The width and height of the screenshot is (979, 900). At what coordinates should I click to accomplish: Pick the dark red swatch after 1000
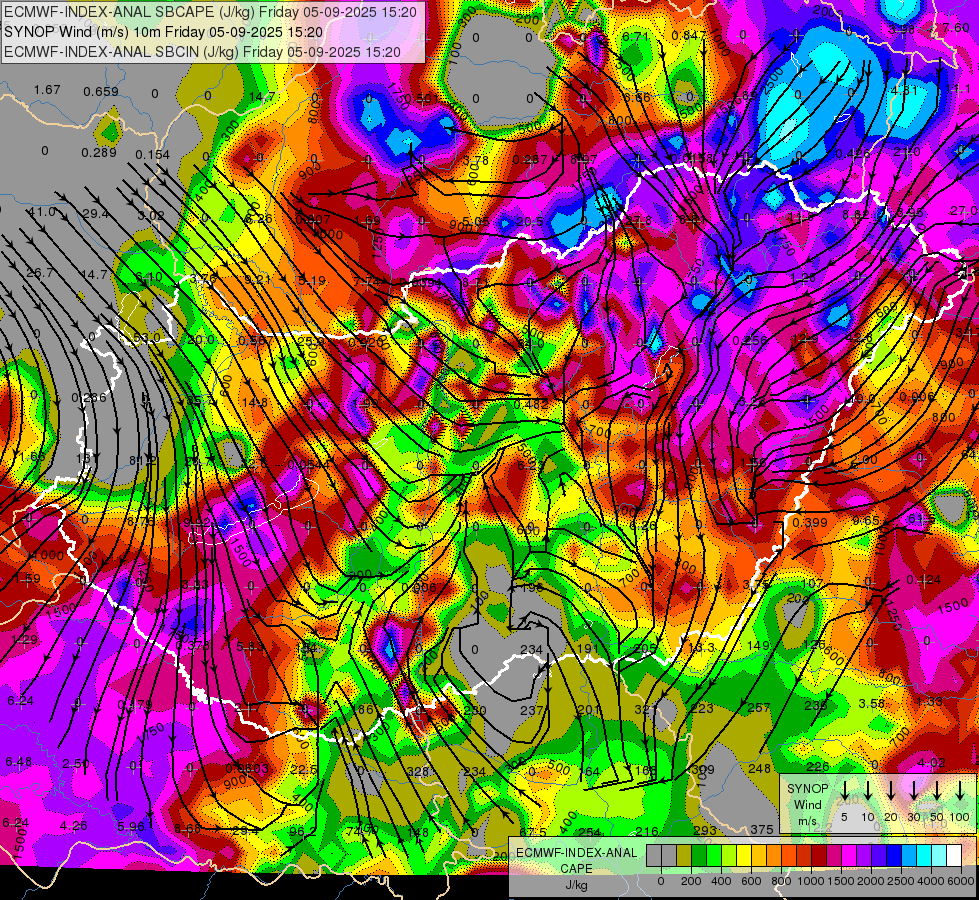(x=819, y=855)
